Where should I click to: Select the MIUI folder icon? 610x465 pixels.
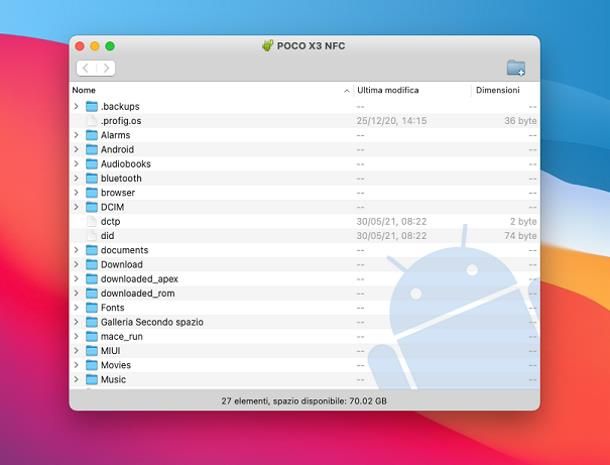pyautogui.click(x=91, y=351)
